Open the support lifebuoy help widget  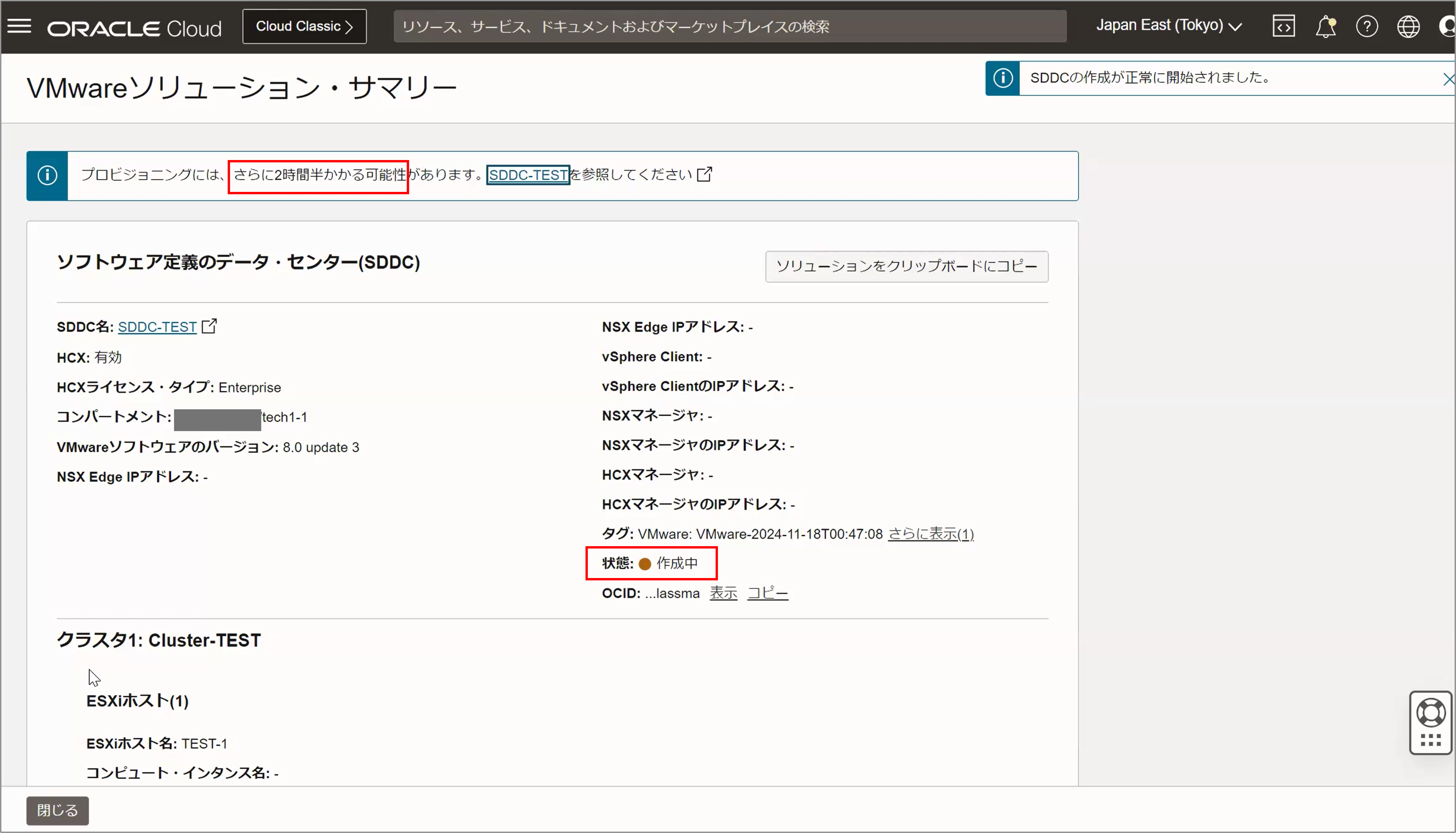click(x=1430, y=713)
